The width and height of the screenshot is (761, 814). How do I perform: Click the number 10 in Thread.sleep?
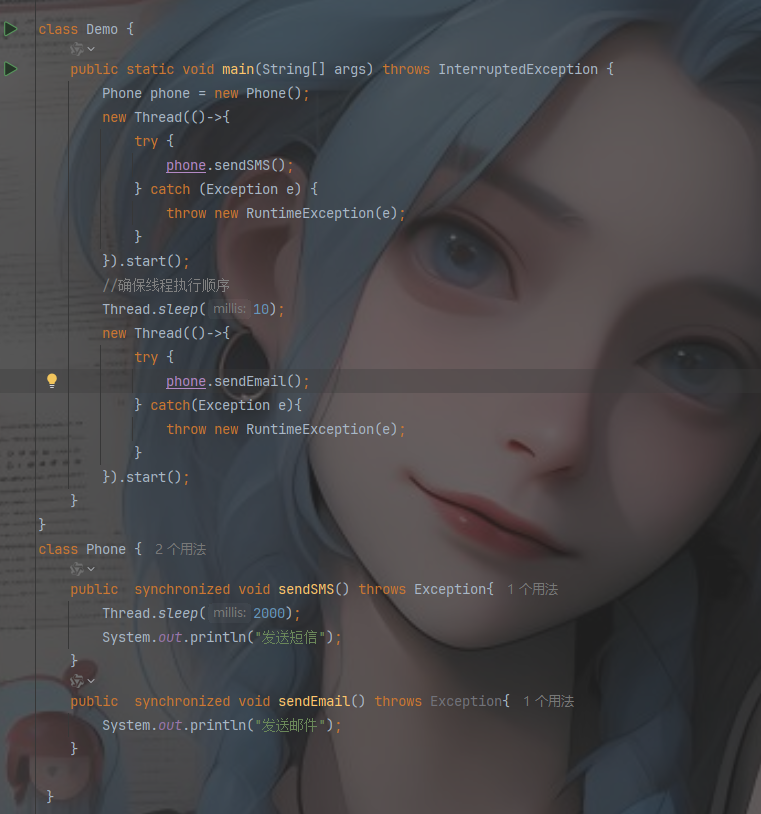point(261,309)
